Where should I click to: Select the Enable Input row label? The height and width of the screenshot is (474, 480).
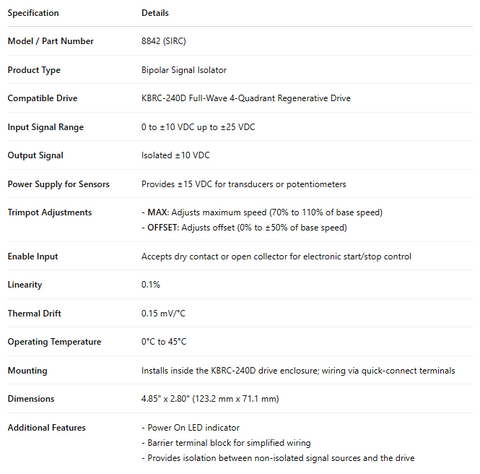(x=33, y=257)
